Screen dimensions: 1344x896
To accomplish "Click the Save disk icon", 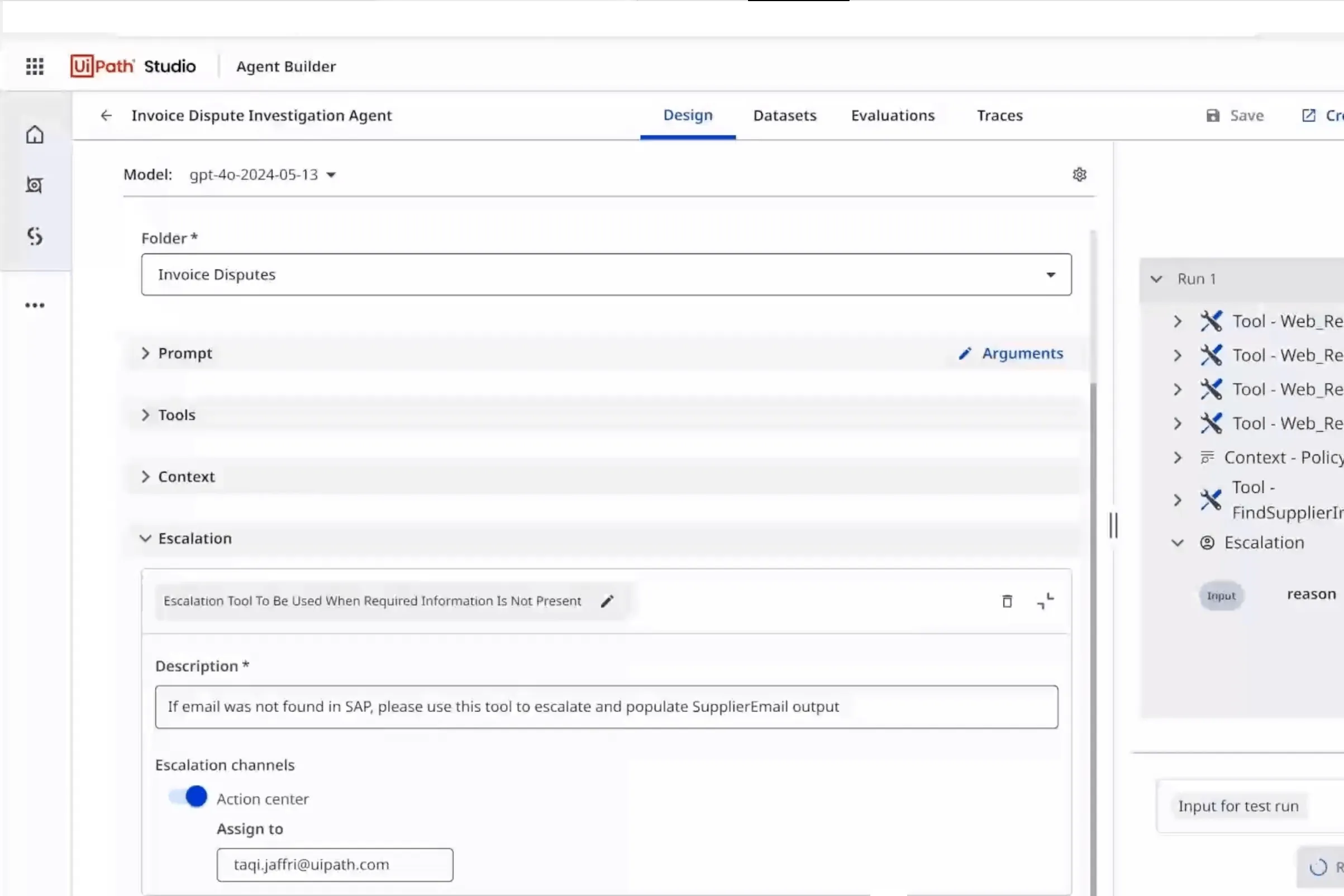I will coord(1213,116).
